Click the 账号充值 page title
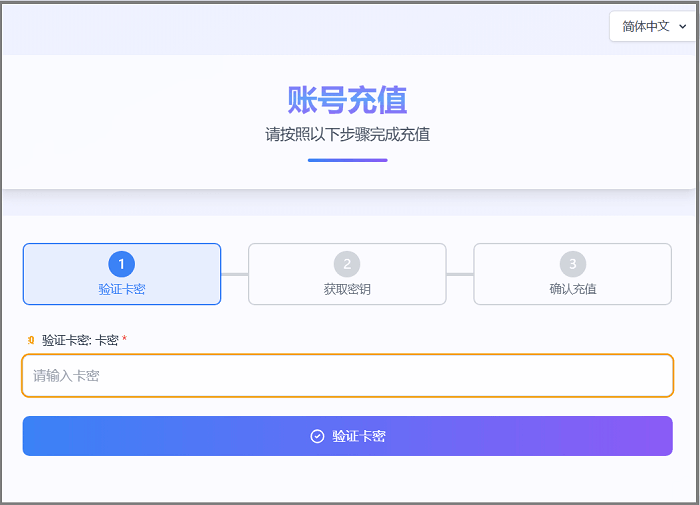This screenshot has width=700, height=505. click(x=347, y=101)
